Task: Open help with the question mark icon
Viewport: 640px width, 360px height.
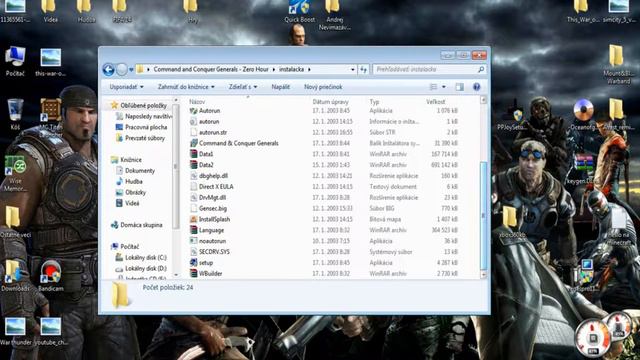Action: (476, 87)
